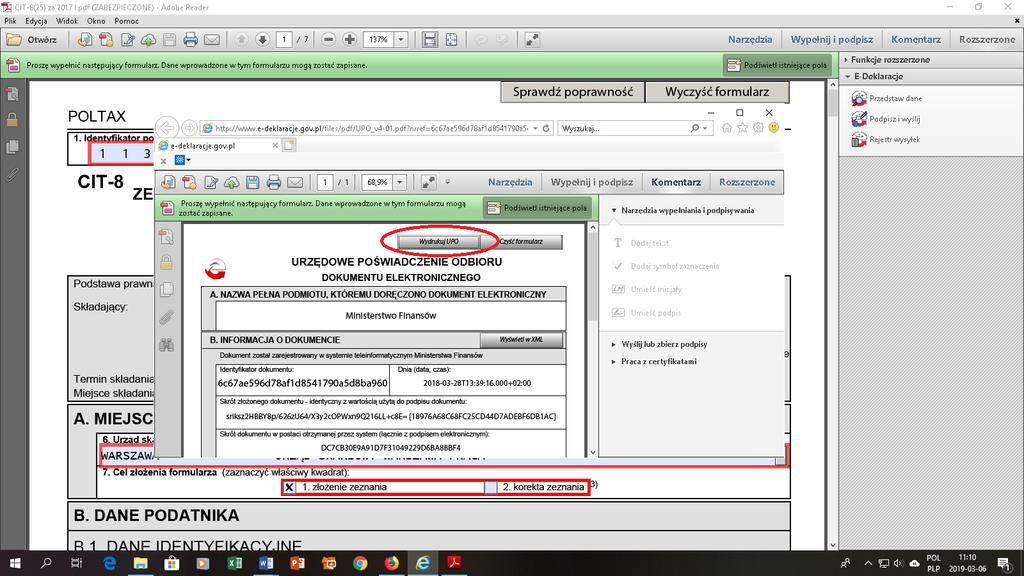
Task: Click the print icon in the main toolbar
Action: (x=190, y=40)
